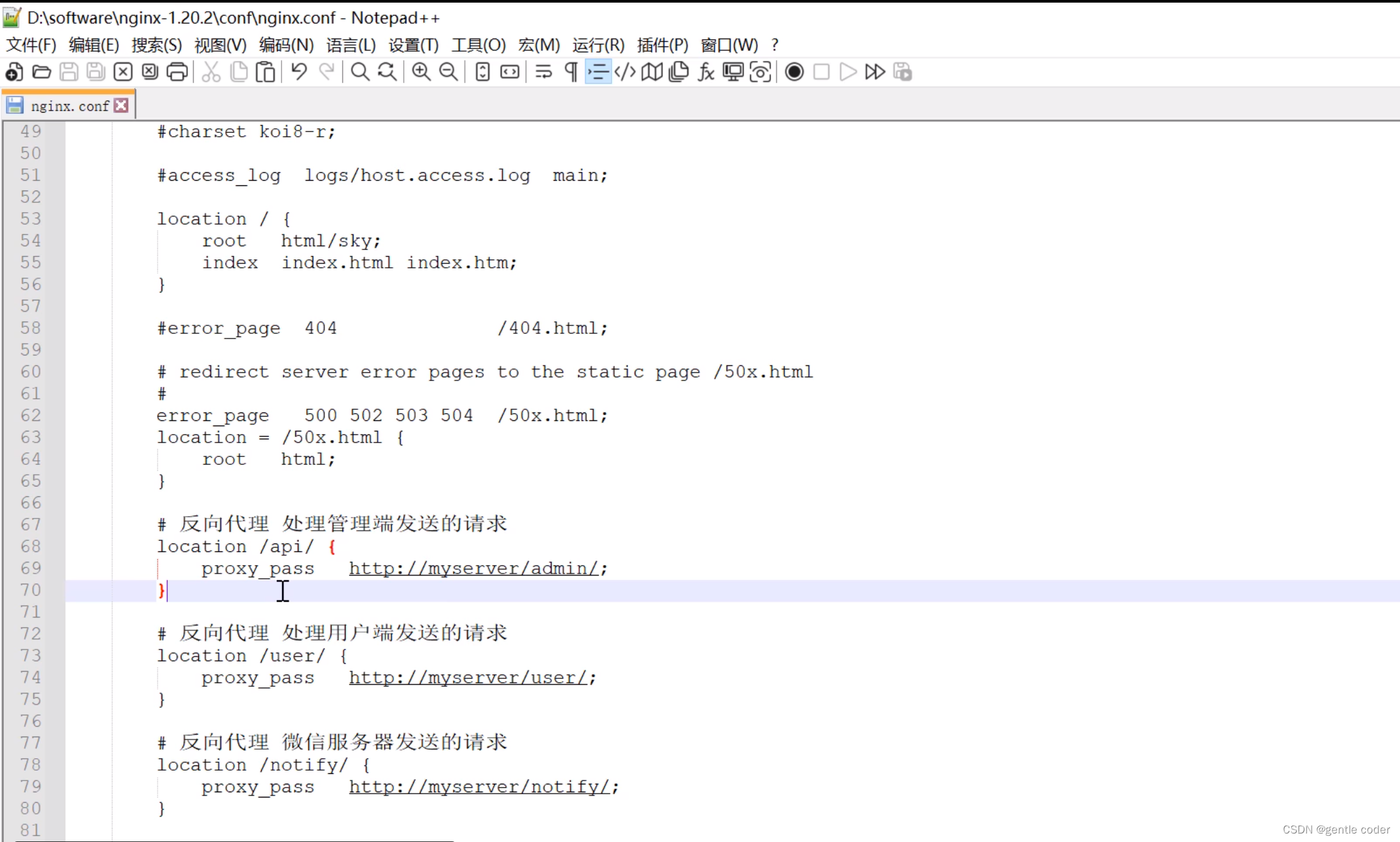1400x842 pixels.
Task: Close the nginx.conf tab
Action: tap(121, 105)
